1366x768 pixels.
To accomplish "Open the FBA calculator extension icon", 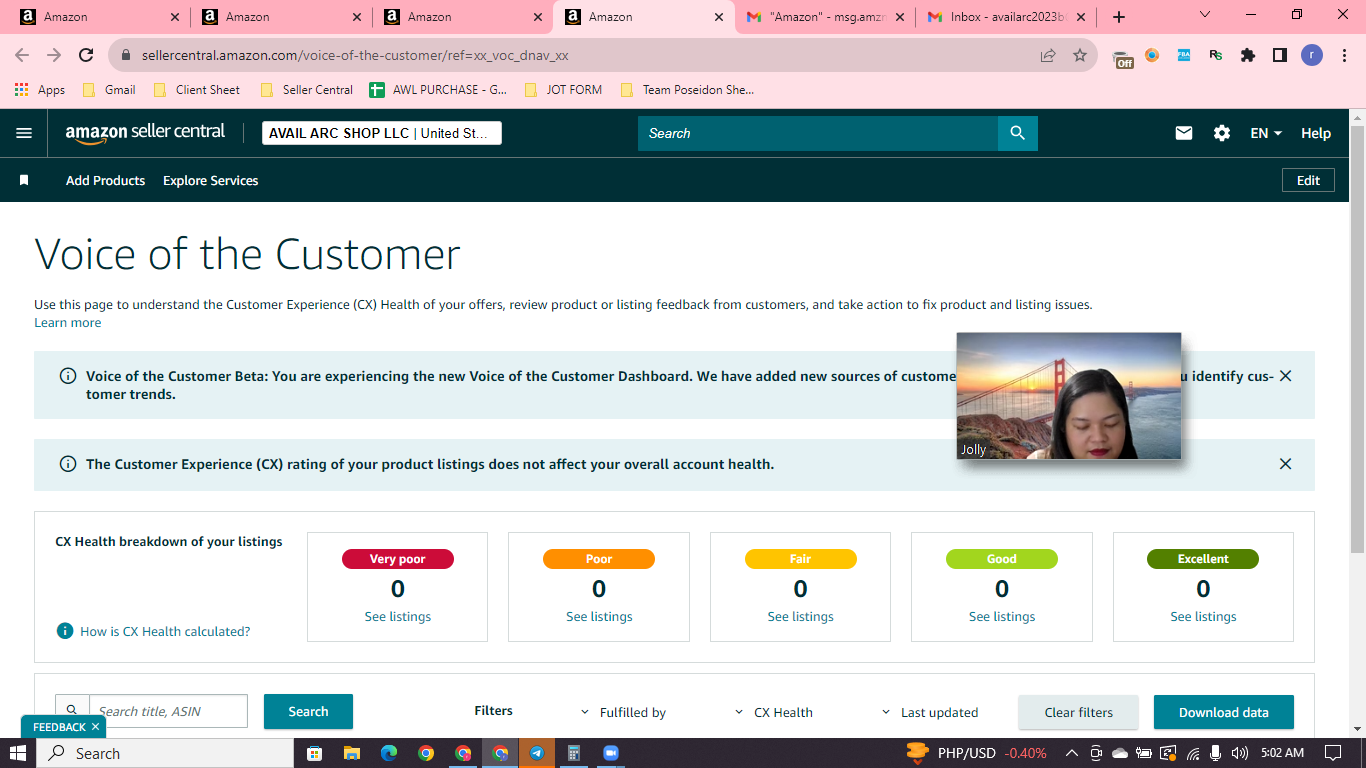I will click(1184, 56).
